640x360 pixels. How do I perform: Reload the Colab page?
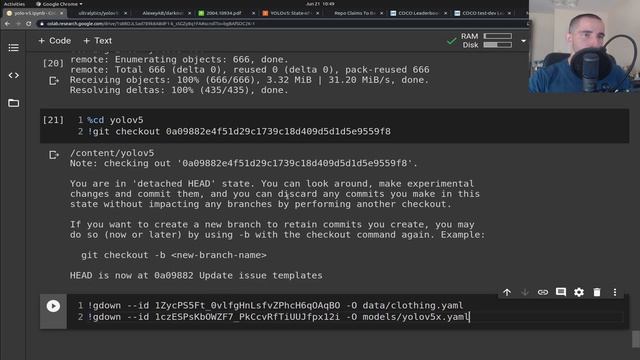point(29,24)
